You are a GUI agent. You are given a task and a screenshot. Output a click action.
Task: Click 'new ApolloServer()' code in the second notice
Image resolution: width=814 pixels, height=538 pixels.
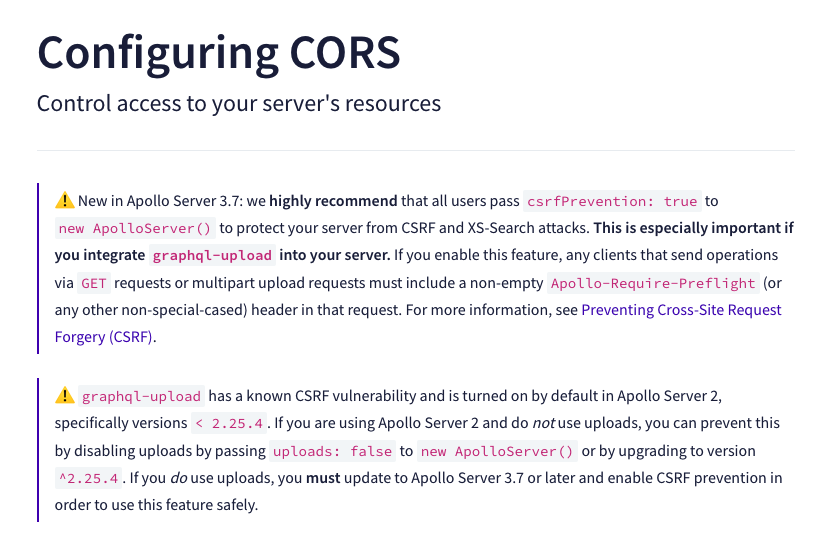[x=497, y=451]
